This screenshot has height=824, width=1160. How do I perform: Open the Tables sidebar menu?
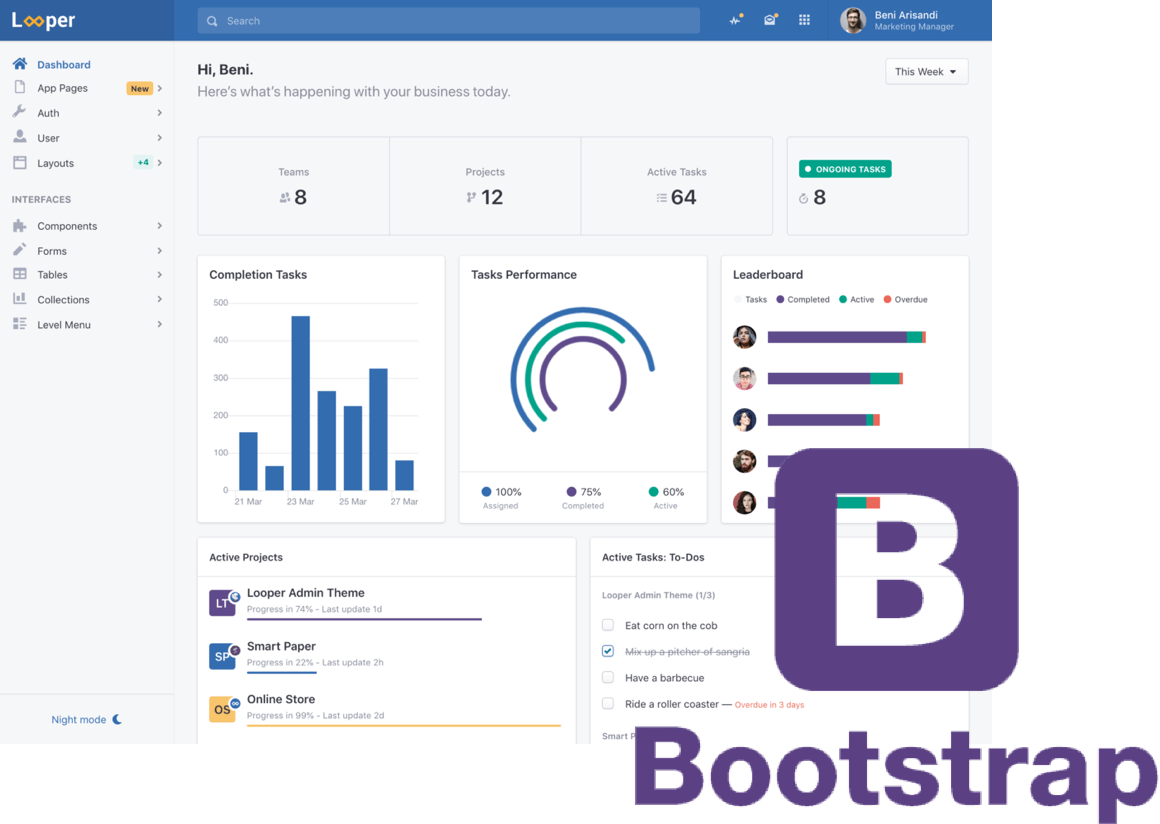point(52,275)
